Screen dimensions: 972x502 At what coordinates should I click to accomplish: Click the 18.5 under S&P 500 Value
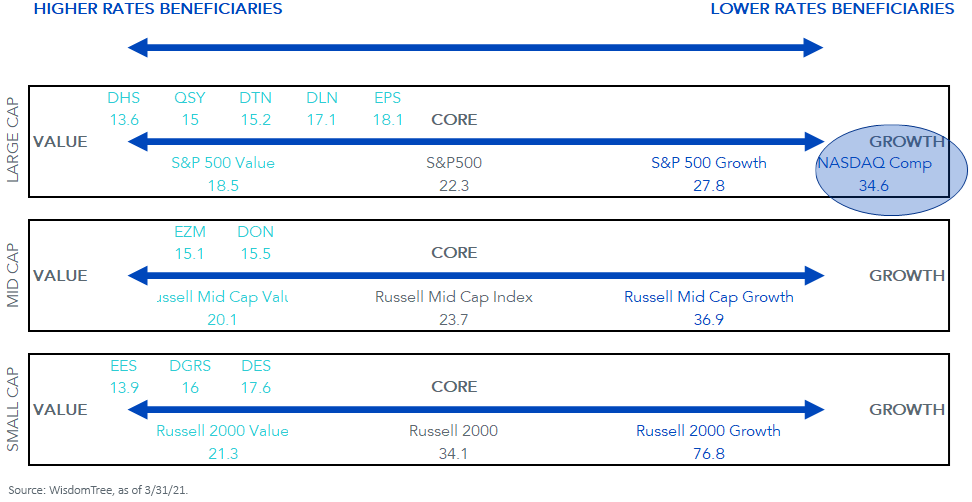[223, 185]
